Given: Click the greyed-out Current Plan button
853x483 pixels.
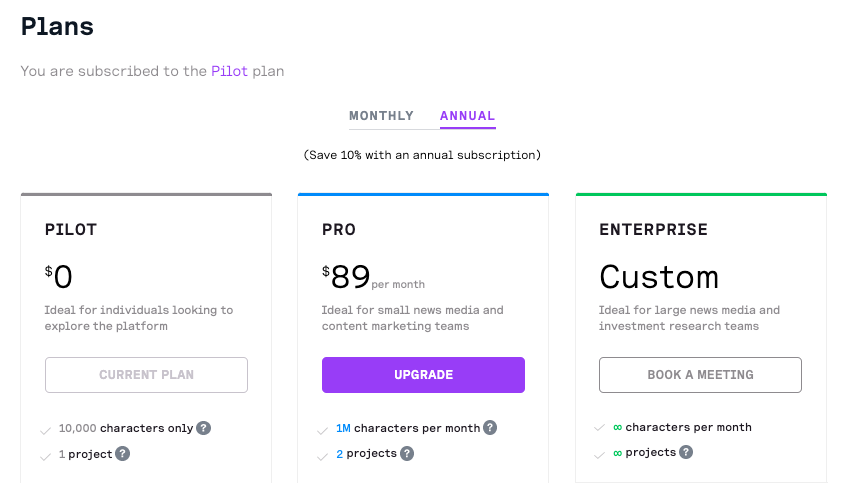Looking at the screenshot, I should [x=146, y=375].
